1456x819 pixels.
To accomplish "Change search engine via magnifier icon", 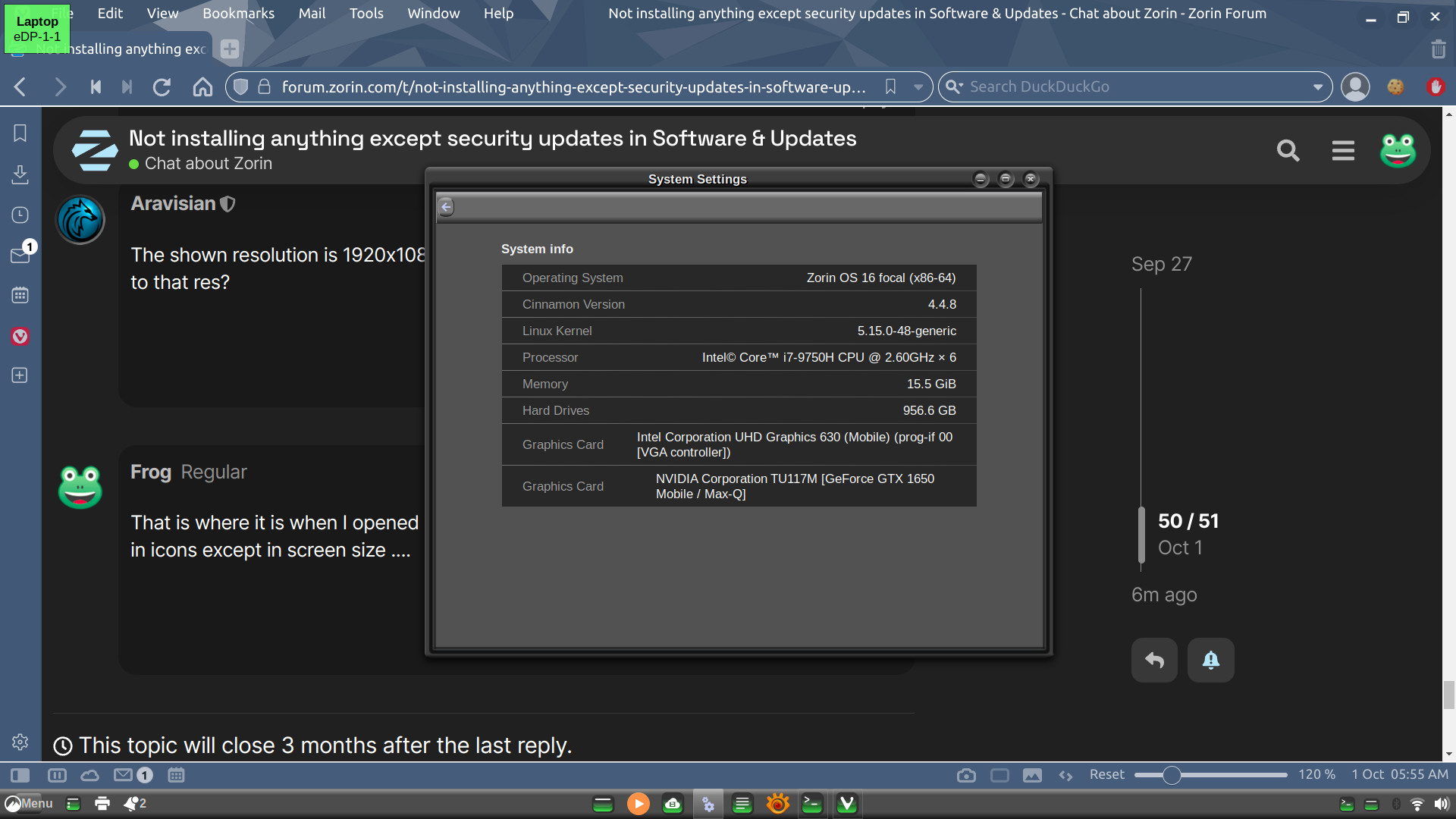I will click(x=954, y=86).
